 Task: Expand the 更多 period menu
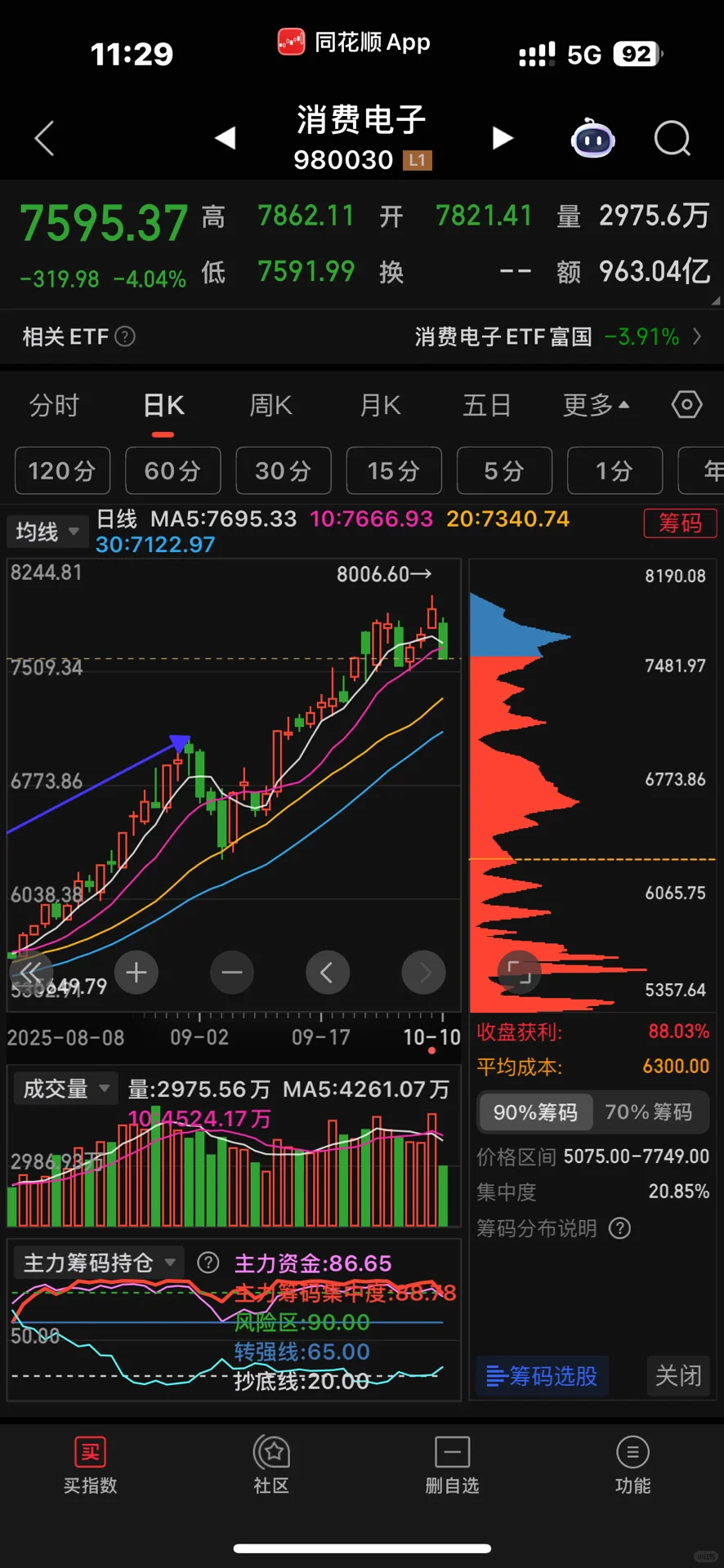coord(597,405)
